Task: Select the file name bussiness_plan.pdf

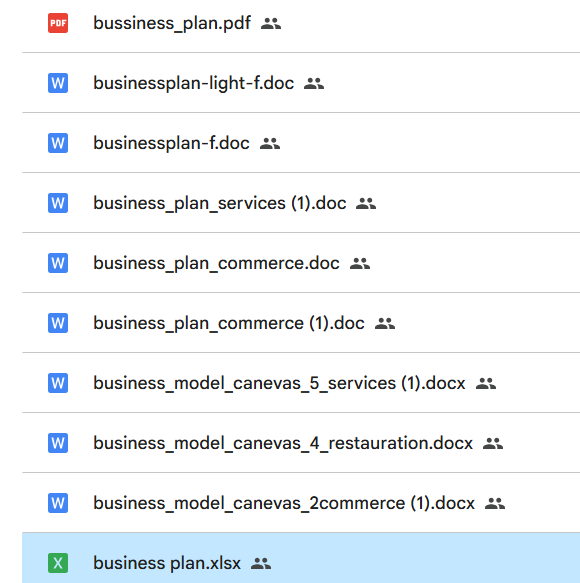Action: click(172, 23)
